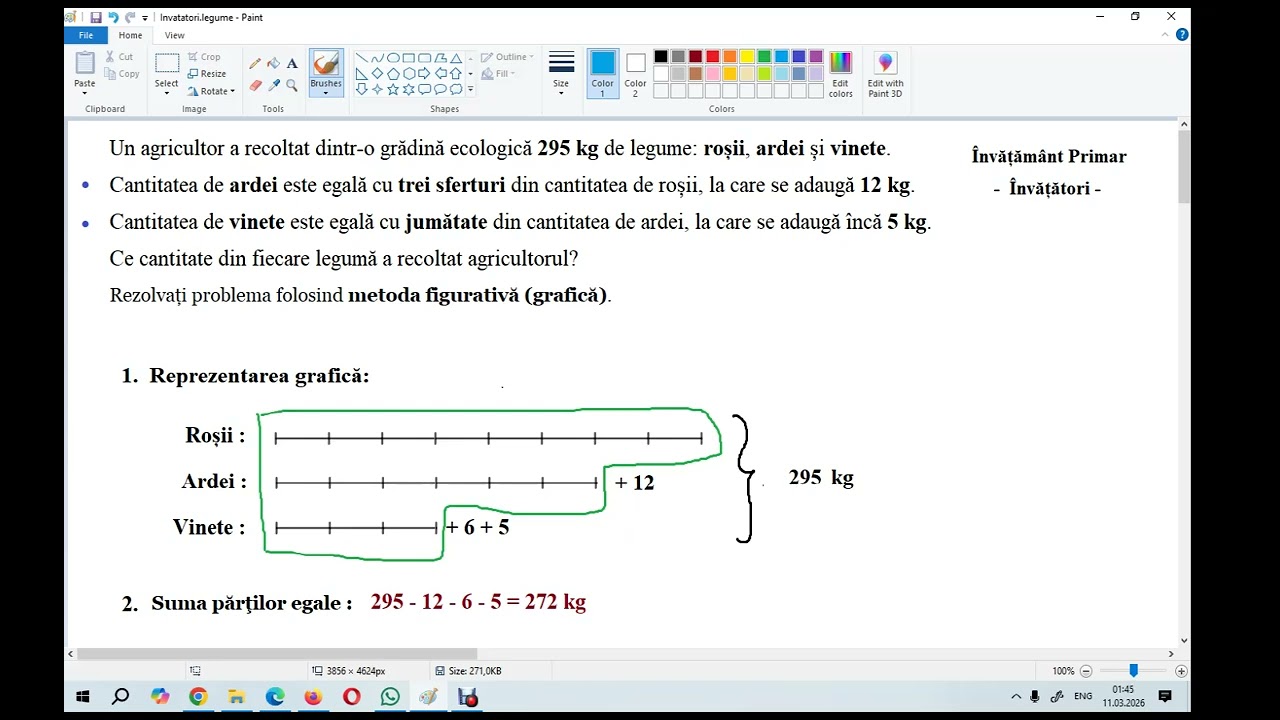Open Google Chrome from taskbar
Image resolution: width=1280 pixels, height=720 pixels.
198,697
